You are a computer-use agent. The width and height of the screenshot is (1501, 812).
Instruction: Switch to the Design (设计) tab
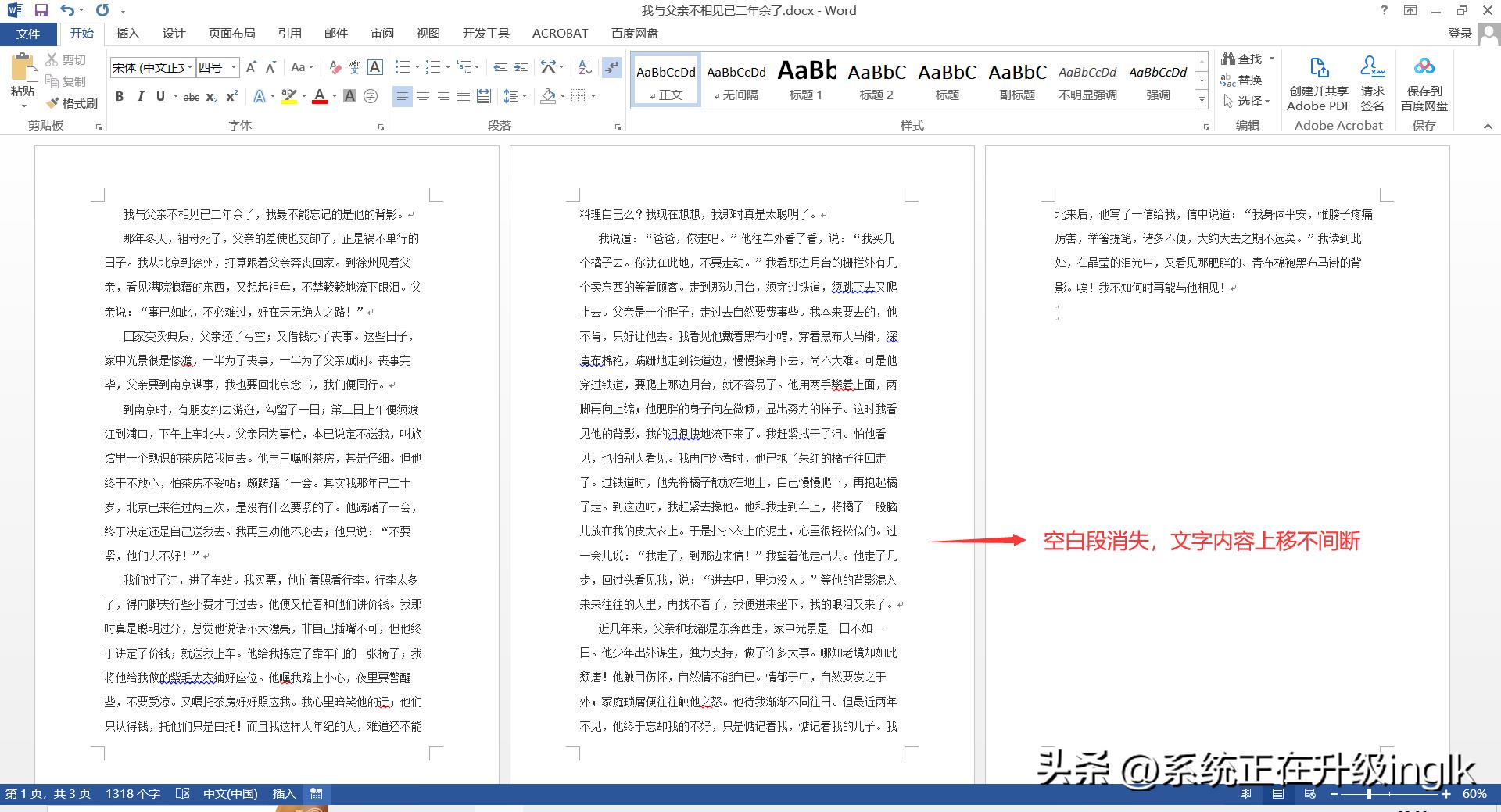click(x=174, y=34)
